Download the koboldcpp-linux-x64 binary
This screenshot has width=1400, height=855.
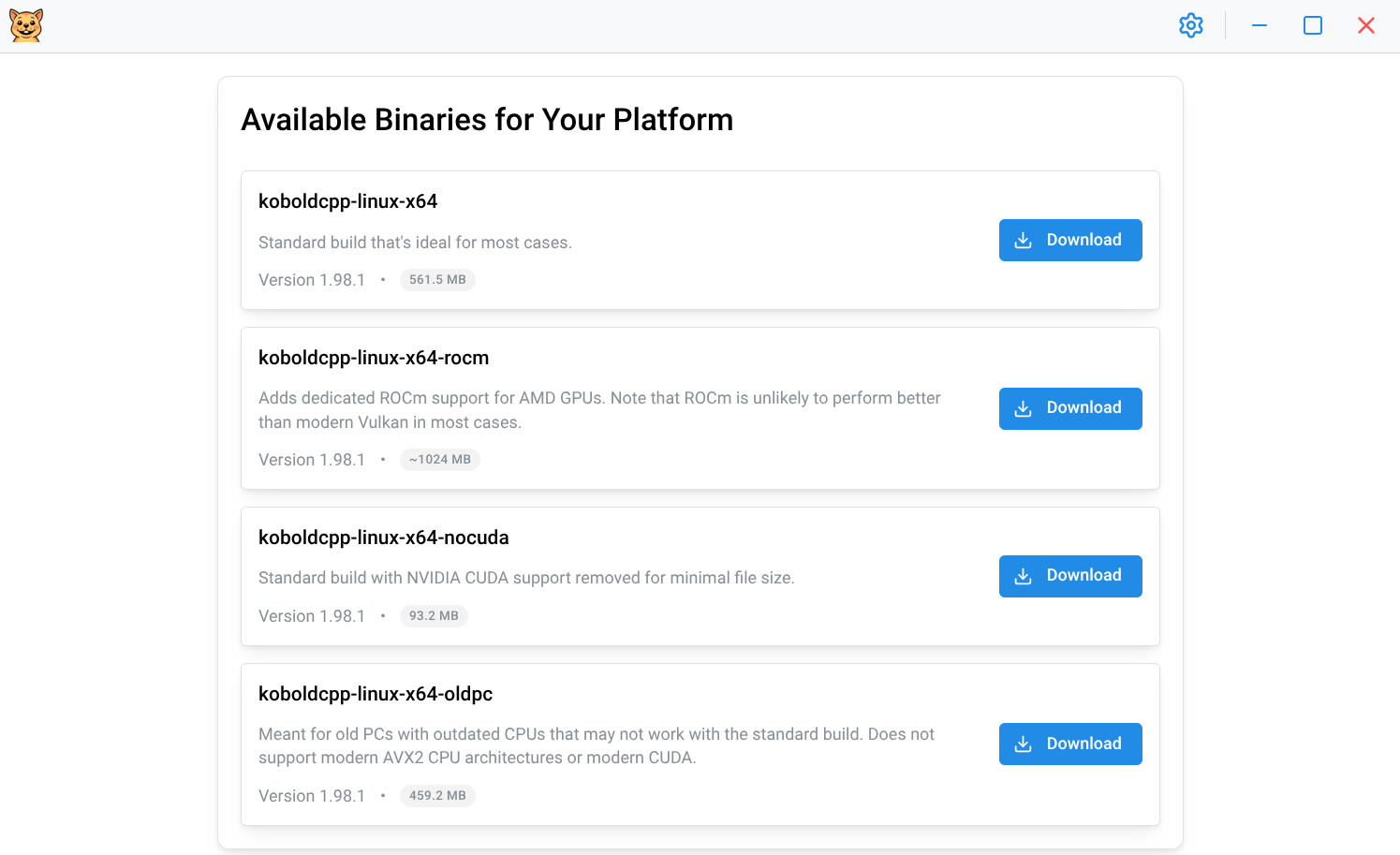(x=1070, y=240)
